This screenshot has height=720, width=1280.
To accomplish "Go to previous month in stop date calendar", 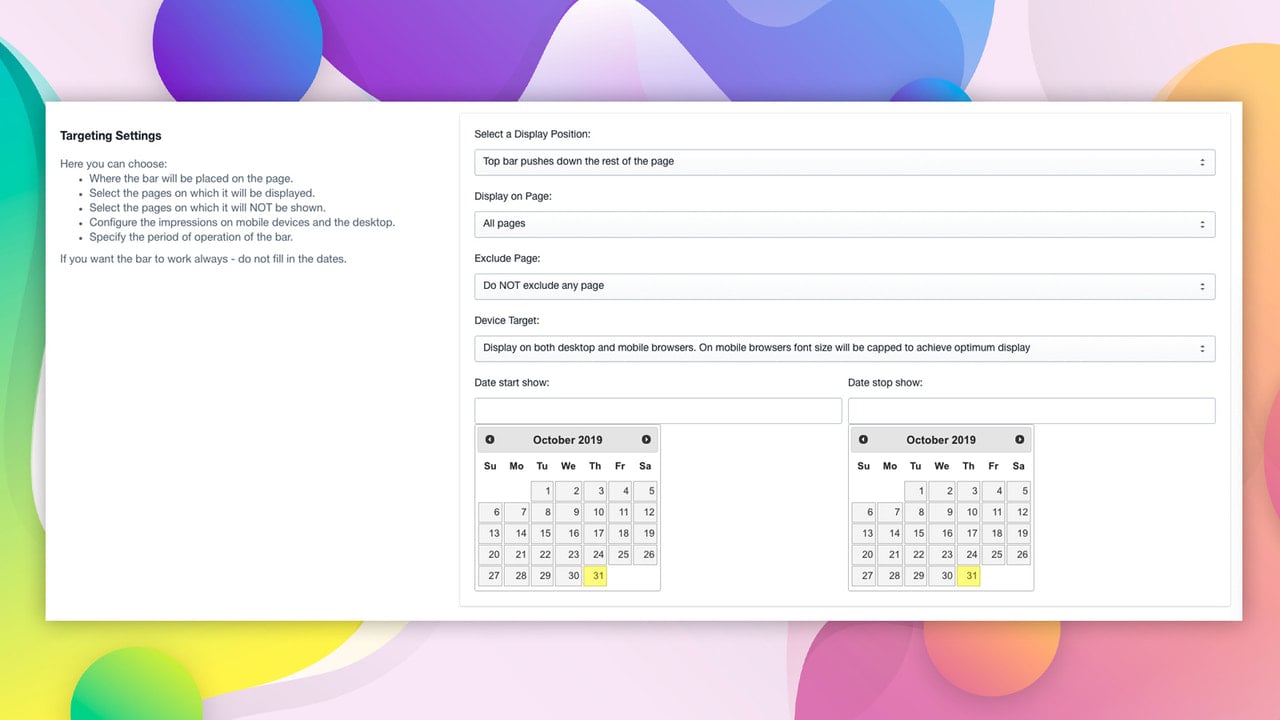I will (x=863, y=440).
